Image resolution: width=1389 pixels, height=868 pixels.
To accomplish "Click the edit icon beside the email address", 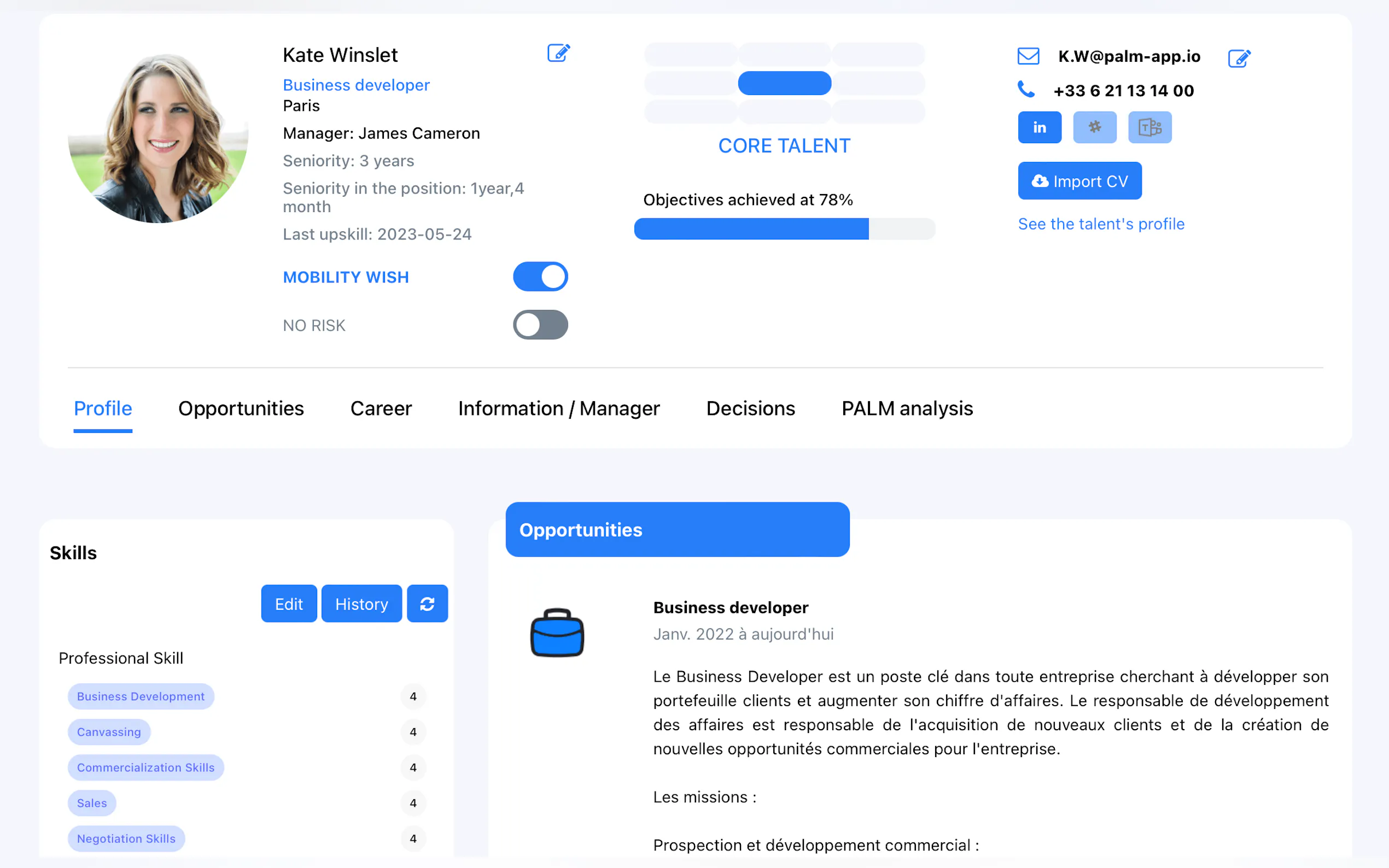I will point(1239,58).
